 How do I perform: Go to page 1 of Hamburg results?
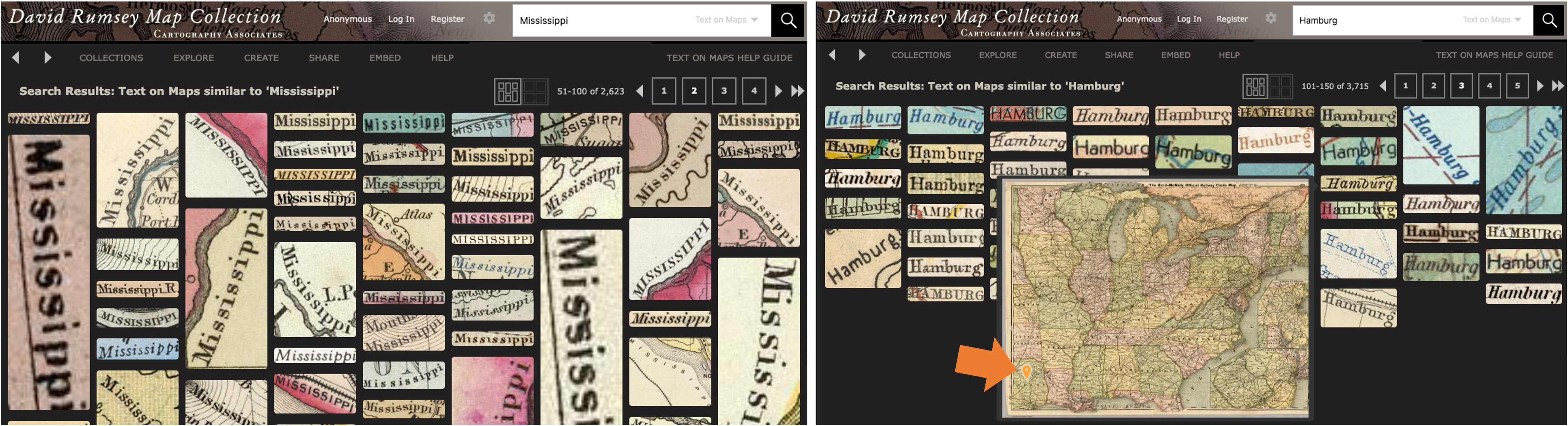coord(1405,86)
